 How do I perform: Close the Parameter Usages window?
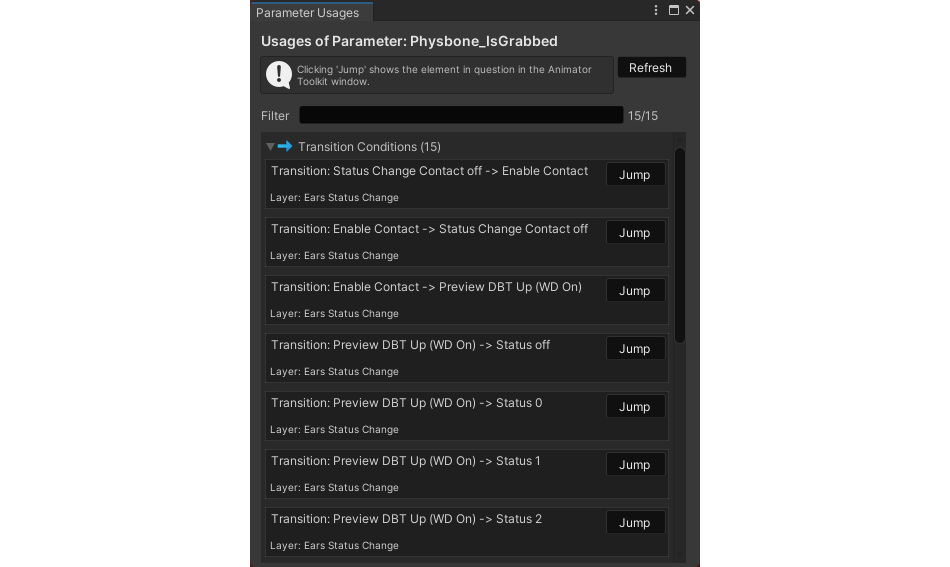[x=690, y=10]
